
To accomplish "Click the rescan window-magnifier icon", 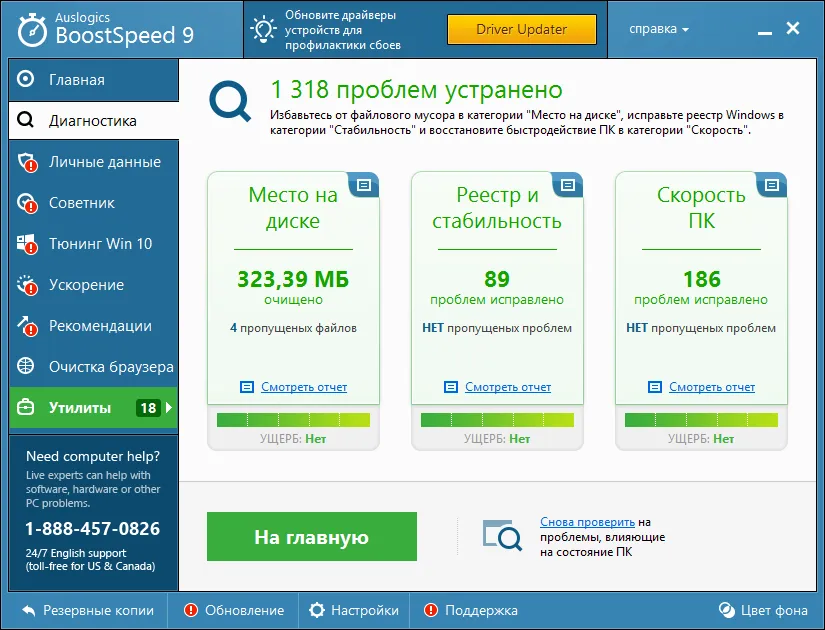I will (502, 535).
